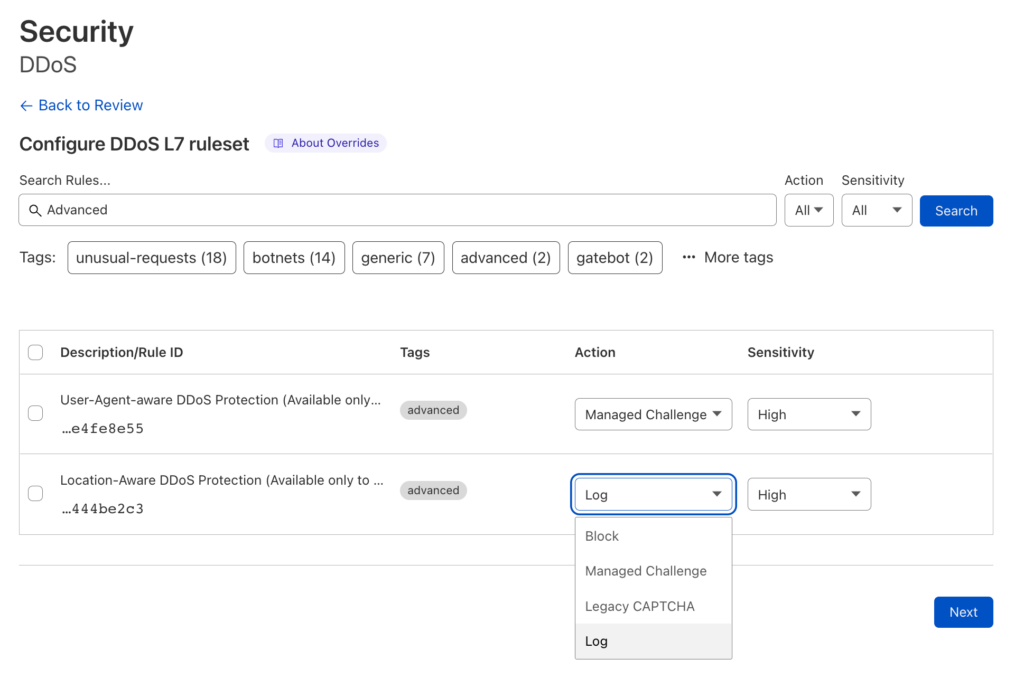Click the Next button
The width and height of the screenshot is (1024, 679).
point(963,612)
